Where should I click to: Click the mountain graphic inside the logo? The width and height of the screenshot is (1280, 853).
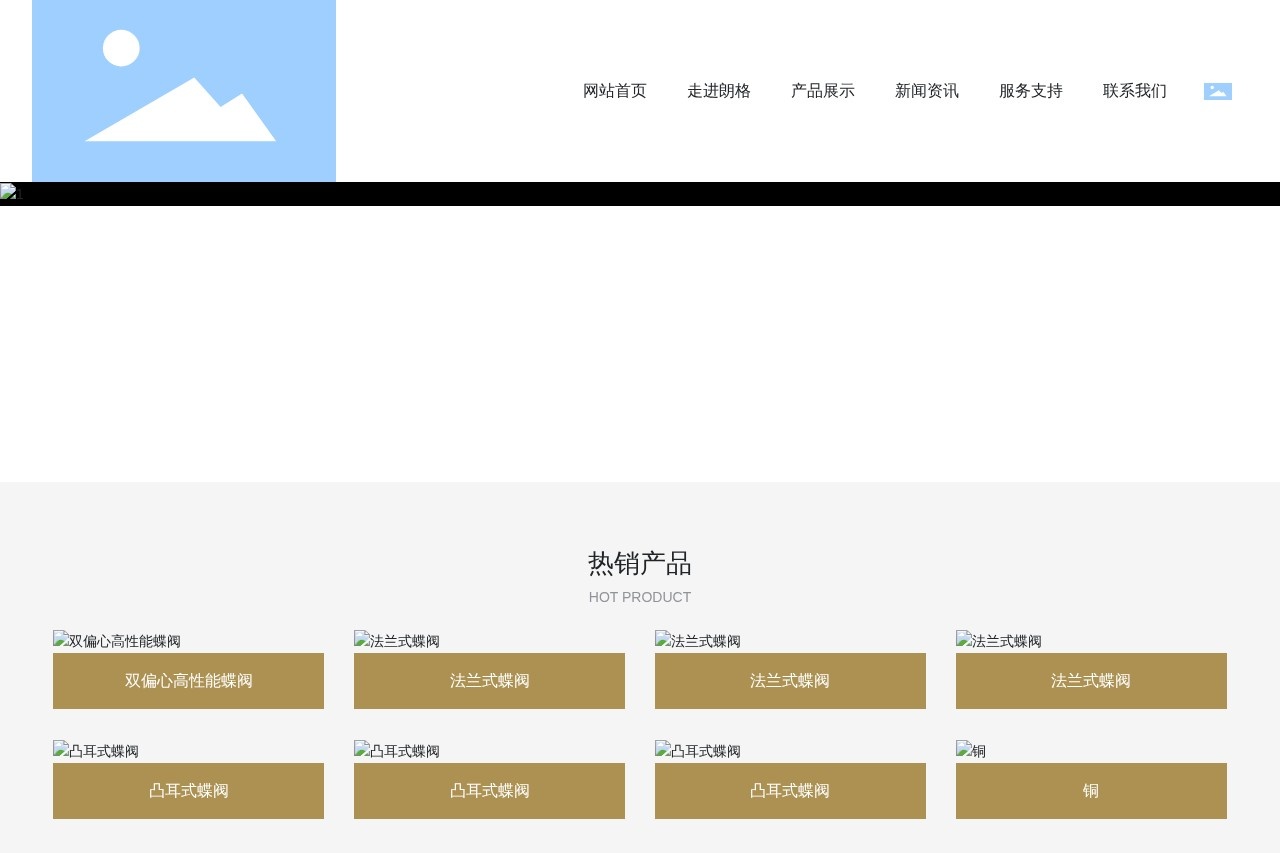pyautogui.click(x=180, y=115)
